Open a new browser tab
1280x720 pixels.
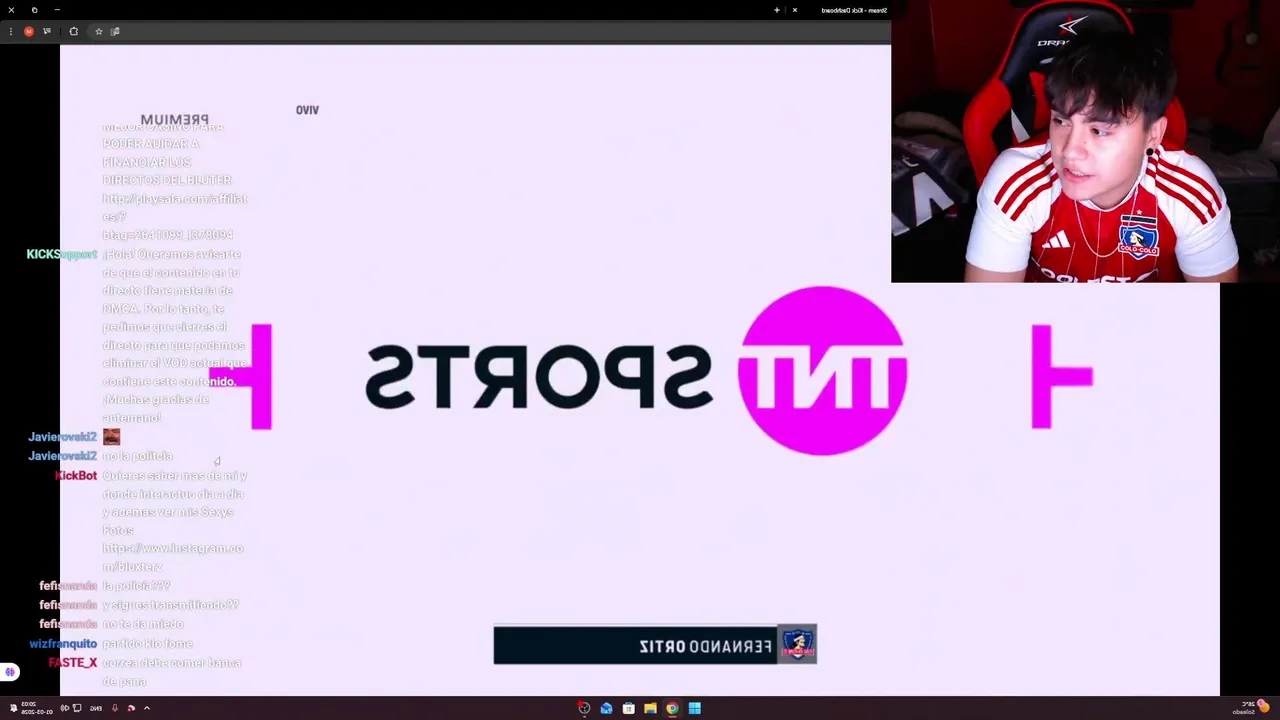(776, 10)
